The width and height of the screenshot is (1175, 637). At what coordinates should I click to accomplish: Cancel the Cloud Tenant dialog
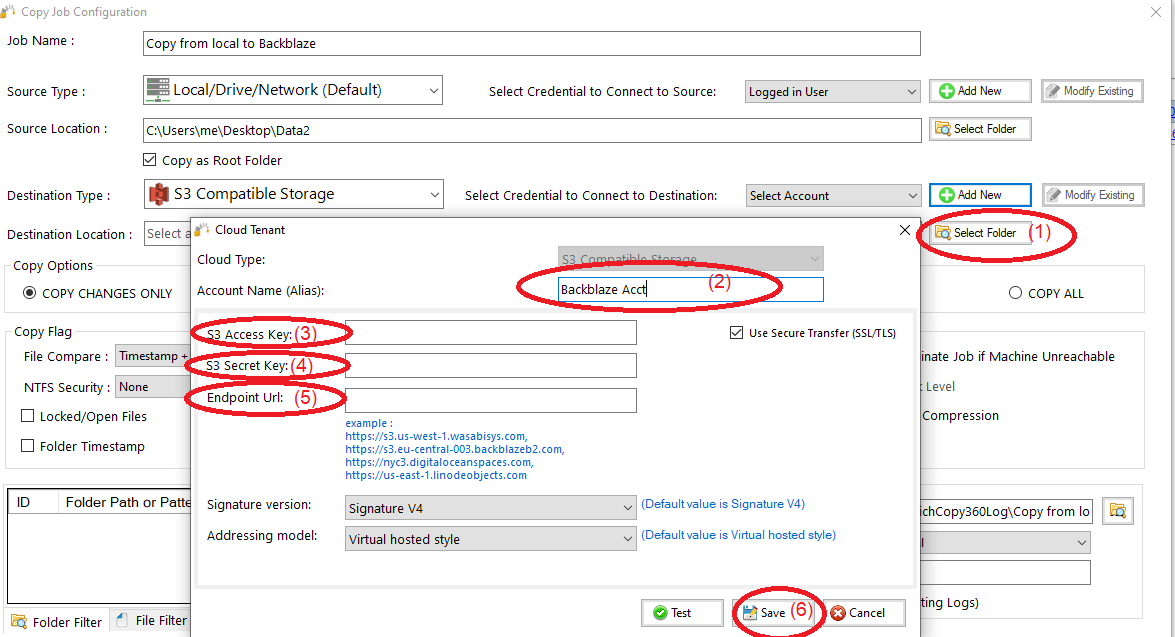pyautogui.click(x=864, y=613)
